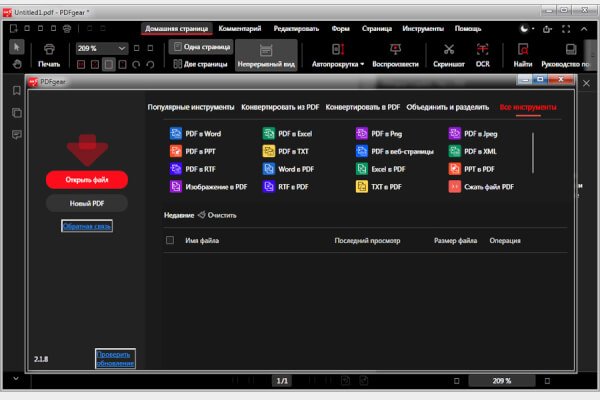Choose RTF в PDF converter

click(285, 187)
